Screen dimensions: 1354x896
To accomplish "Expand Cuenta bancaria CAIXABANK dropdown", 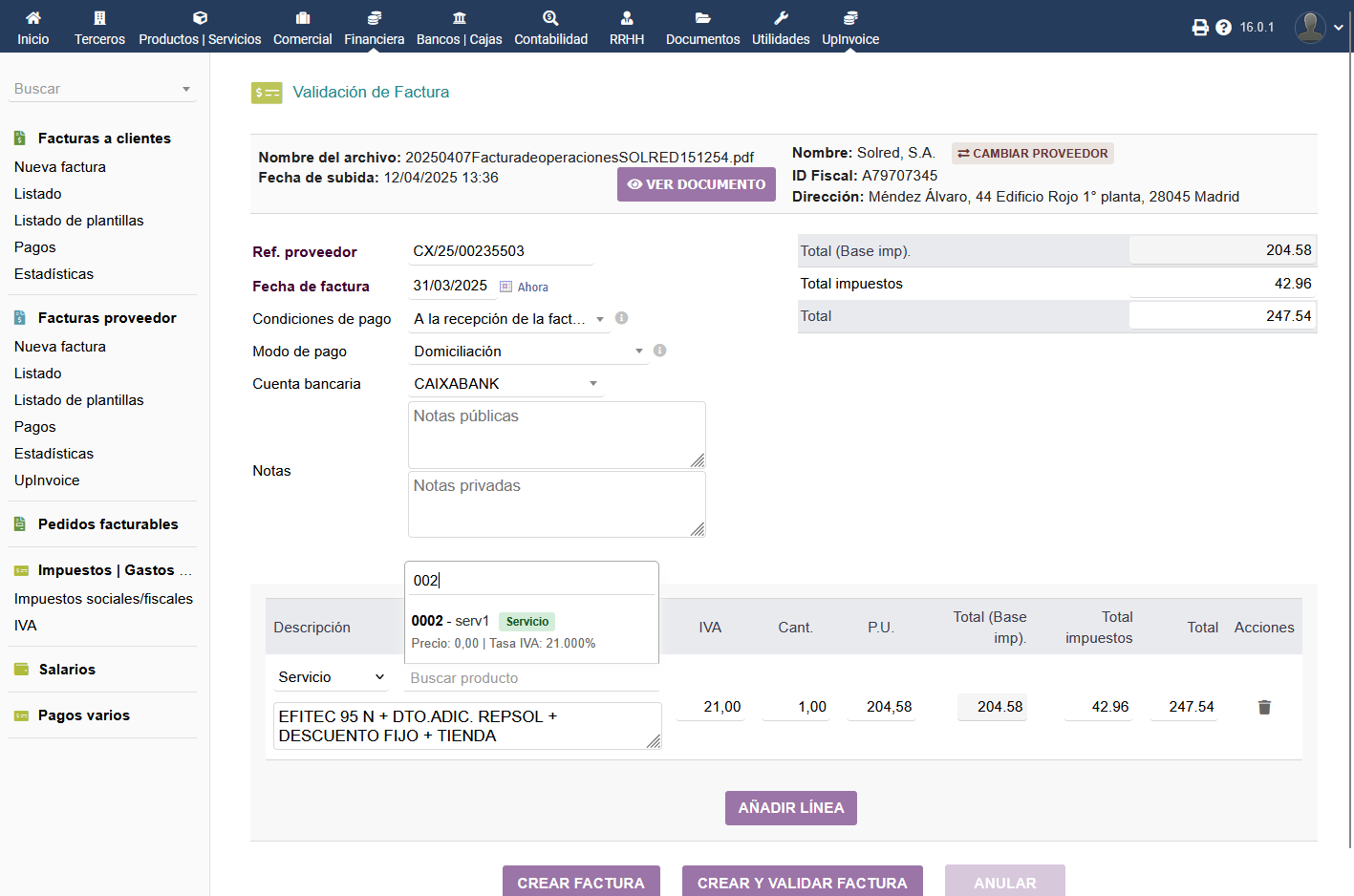I will (x=592, y=384).
